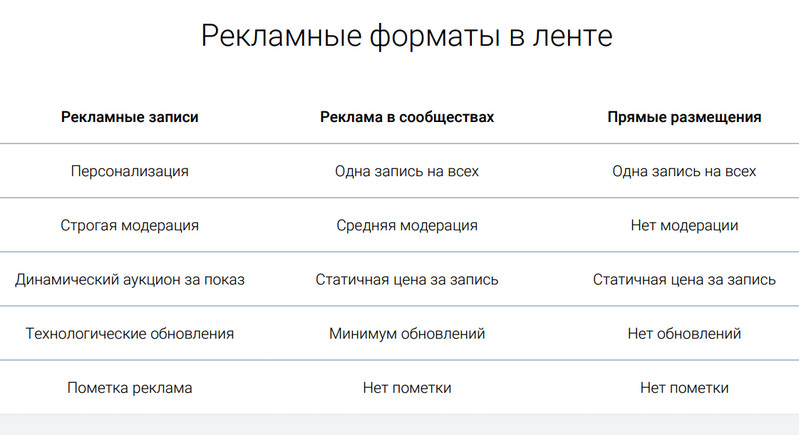Image resolution: width=799 pixels, height=435 pixels.
Task: Select the 'Реклама в сообществах' column header
Action: click(407, 117)
